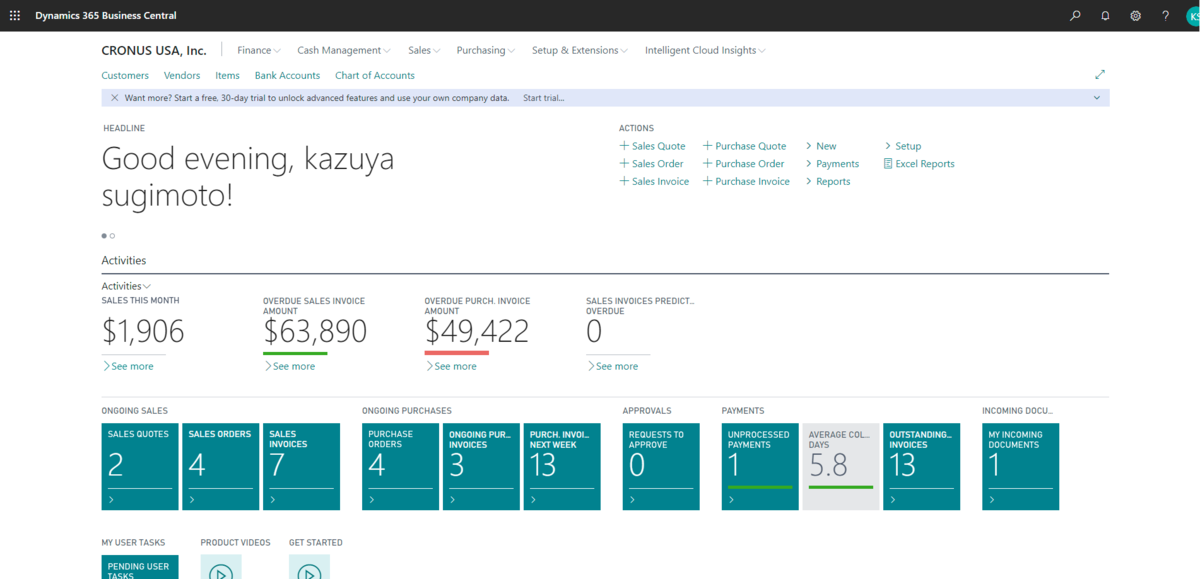
Task: Open the app launcher waffle icon
Action: (15, 15)
